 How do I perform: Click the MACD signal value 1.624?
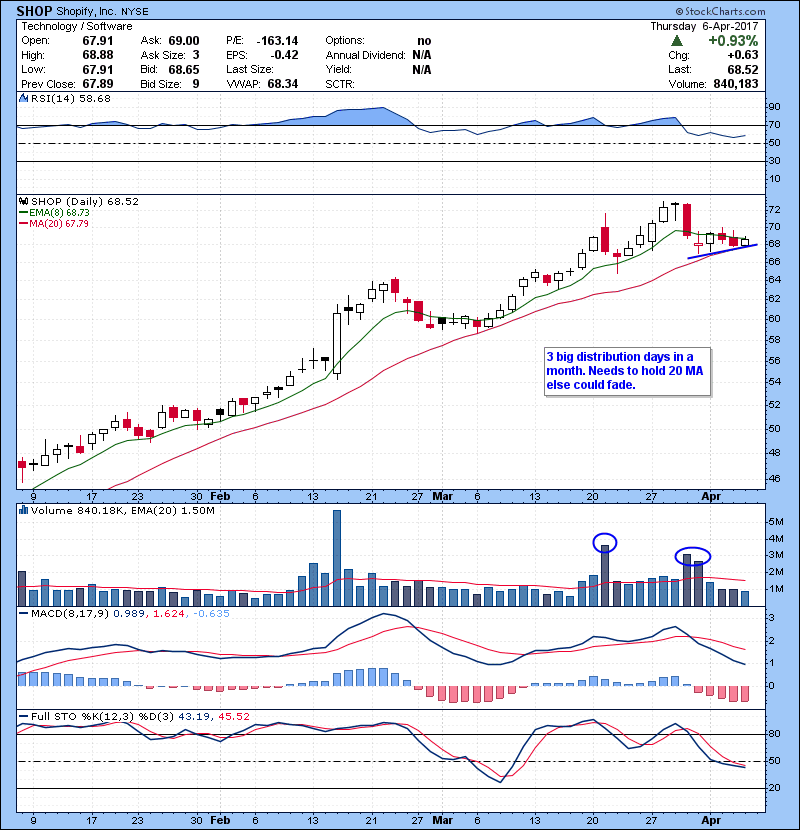click(169, 614)
